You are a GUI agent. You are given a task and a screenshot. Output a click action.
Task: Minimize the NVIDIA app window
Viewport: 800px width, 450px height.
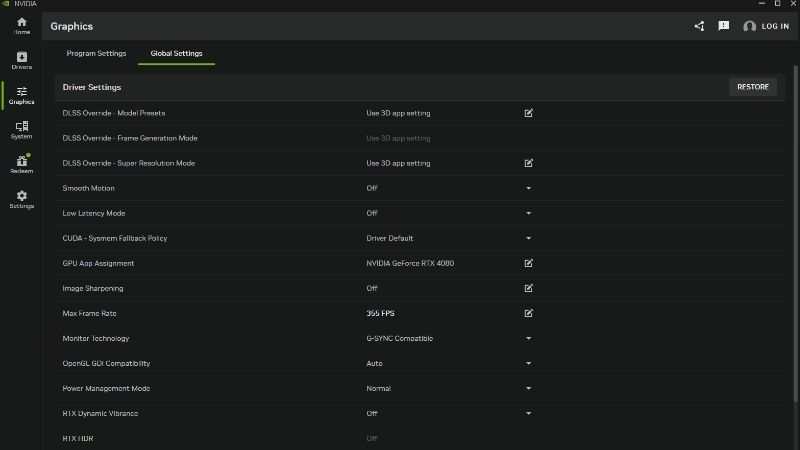[762, 4]
